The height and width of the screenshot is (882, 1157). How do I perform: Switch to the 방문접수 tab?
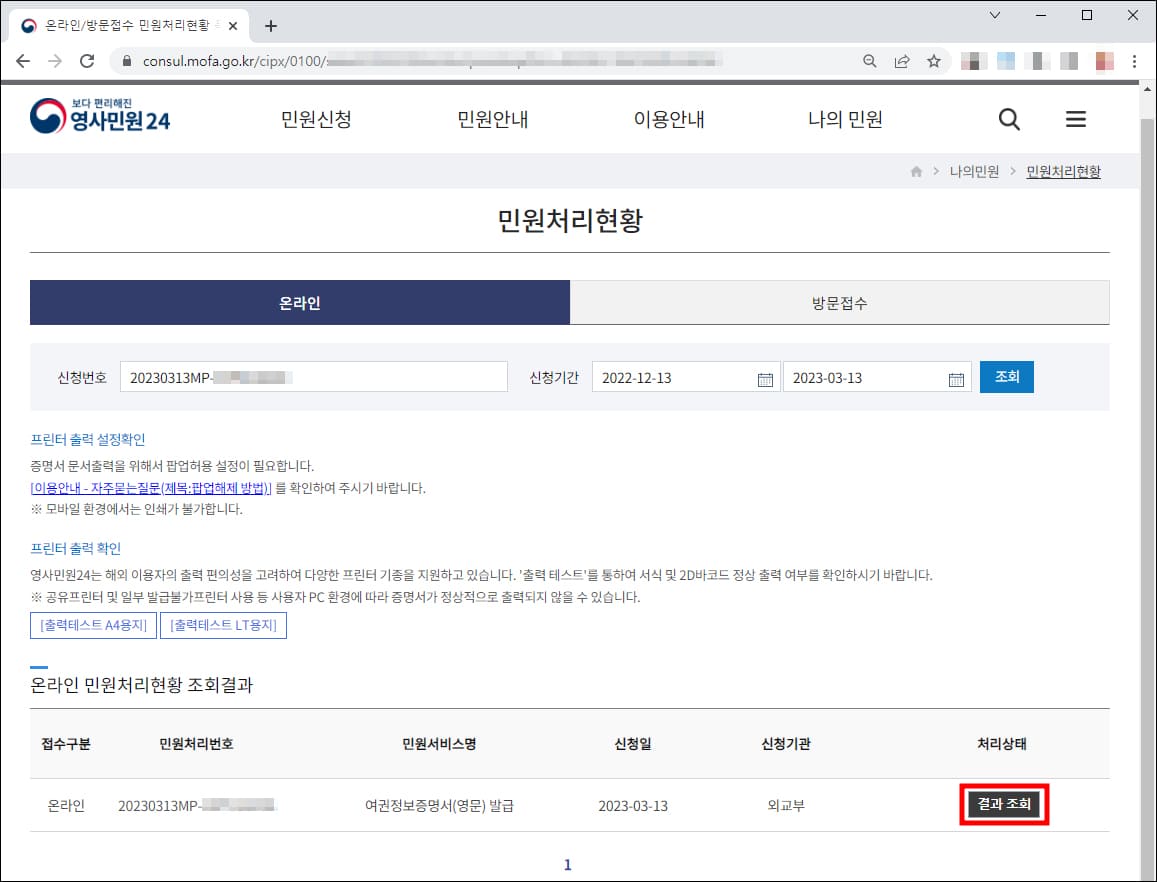point(838,304)
